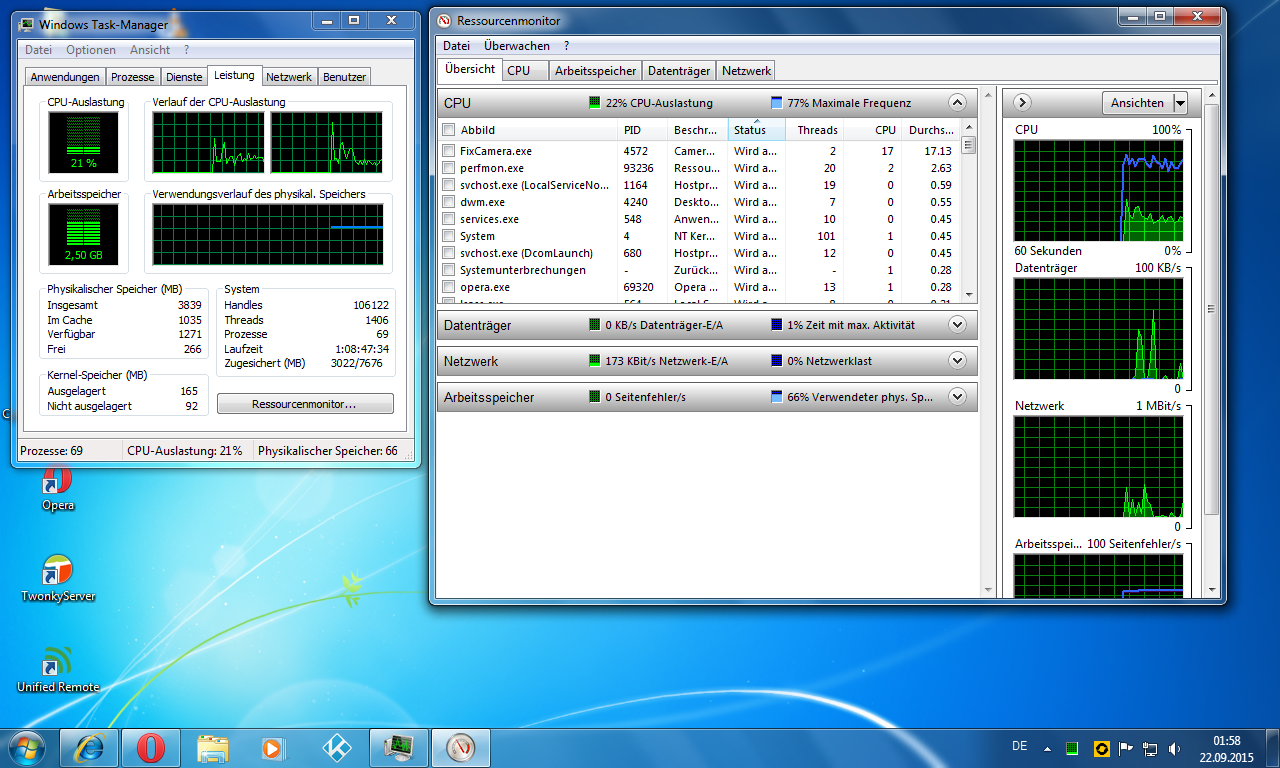Show hidden tray icons arrow

[1047, 748]
